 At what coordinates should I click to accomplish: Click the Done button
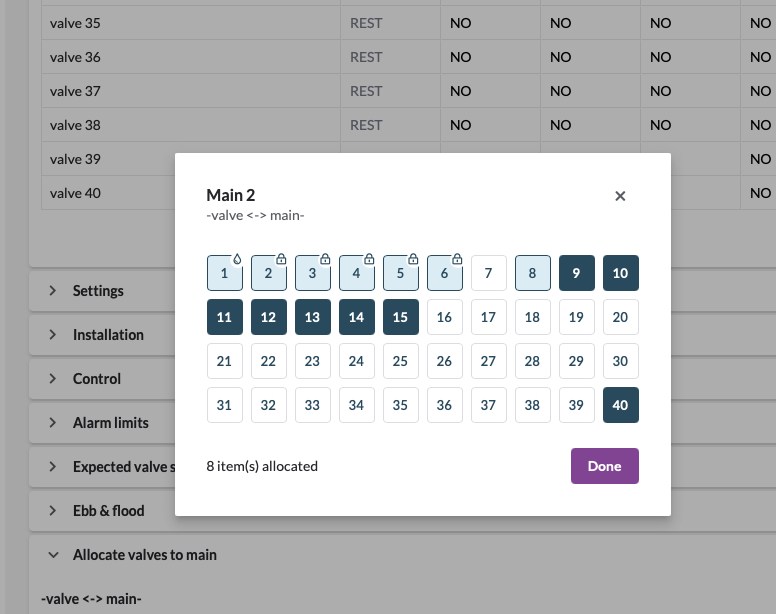pyautogui.click(x=604, y=466)
